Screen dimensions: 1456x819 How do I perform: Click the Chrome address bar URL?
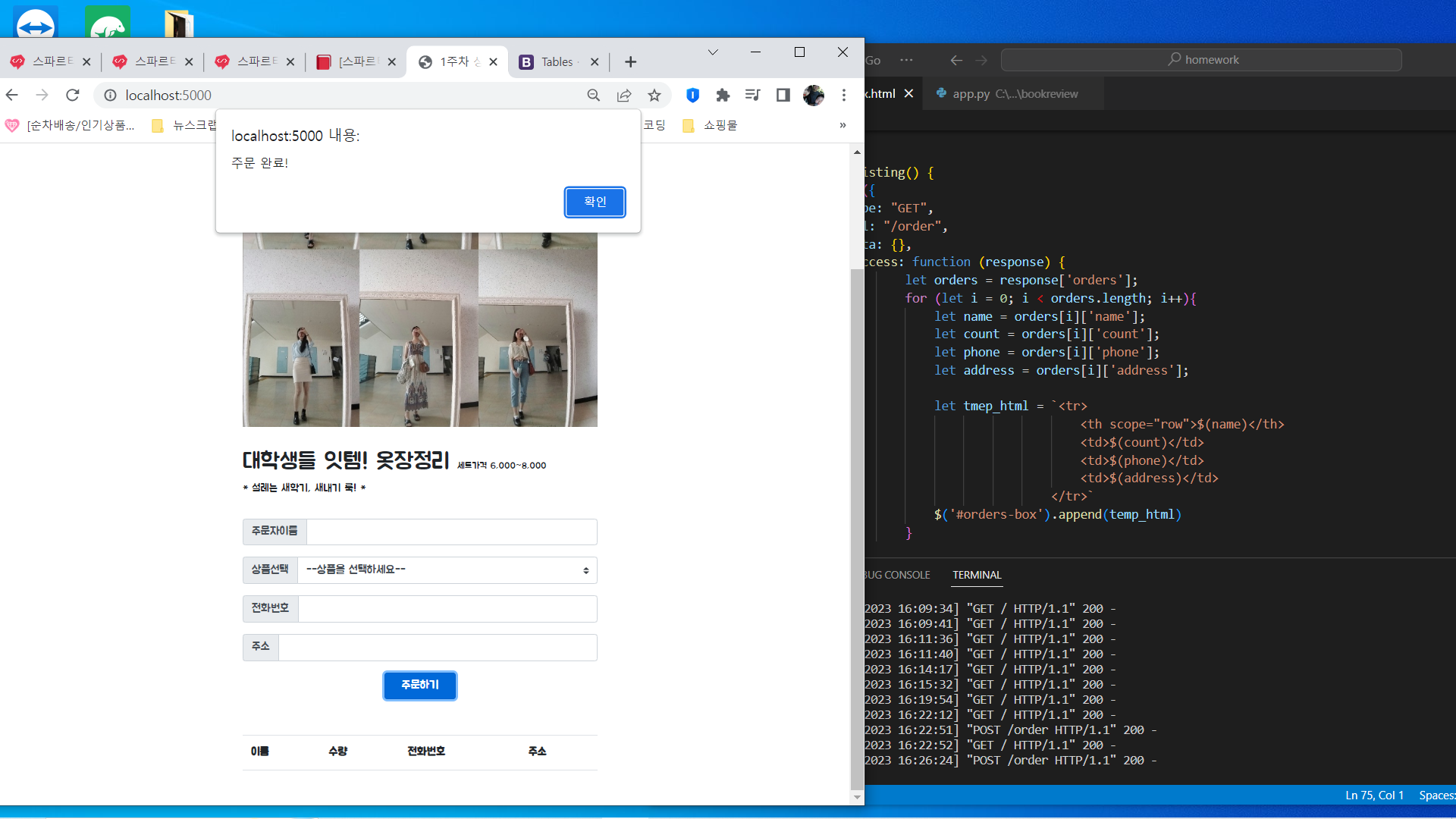(168, 95)
